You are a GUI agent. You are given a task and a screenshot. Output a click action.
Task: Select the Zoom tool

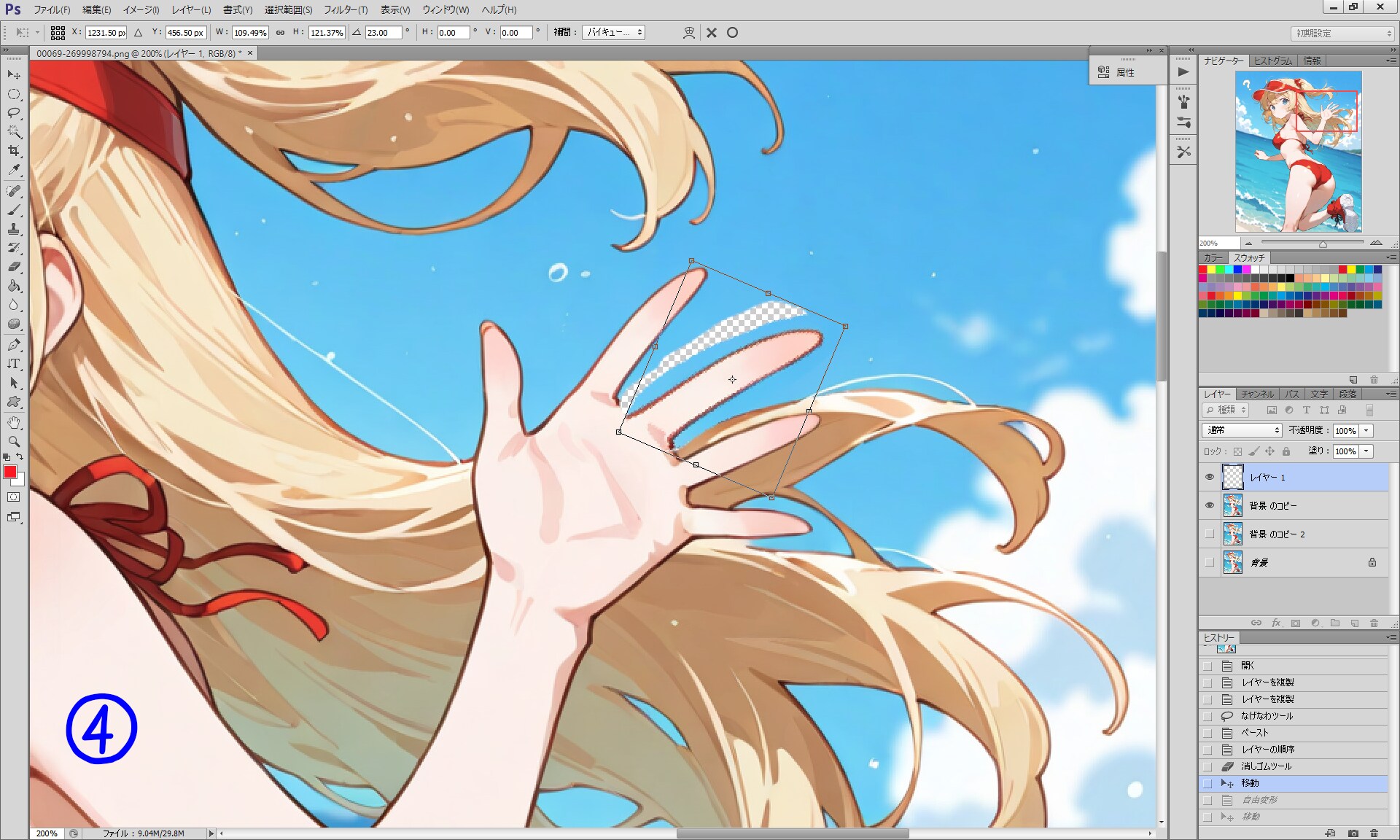pos(14,441)
